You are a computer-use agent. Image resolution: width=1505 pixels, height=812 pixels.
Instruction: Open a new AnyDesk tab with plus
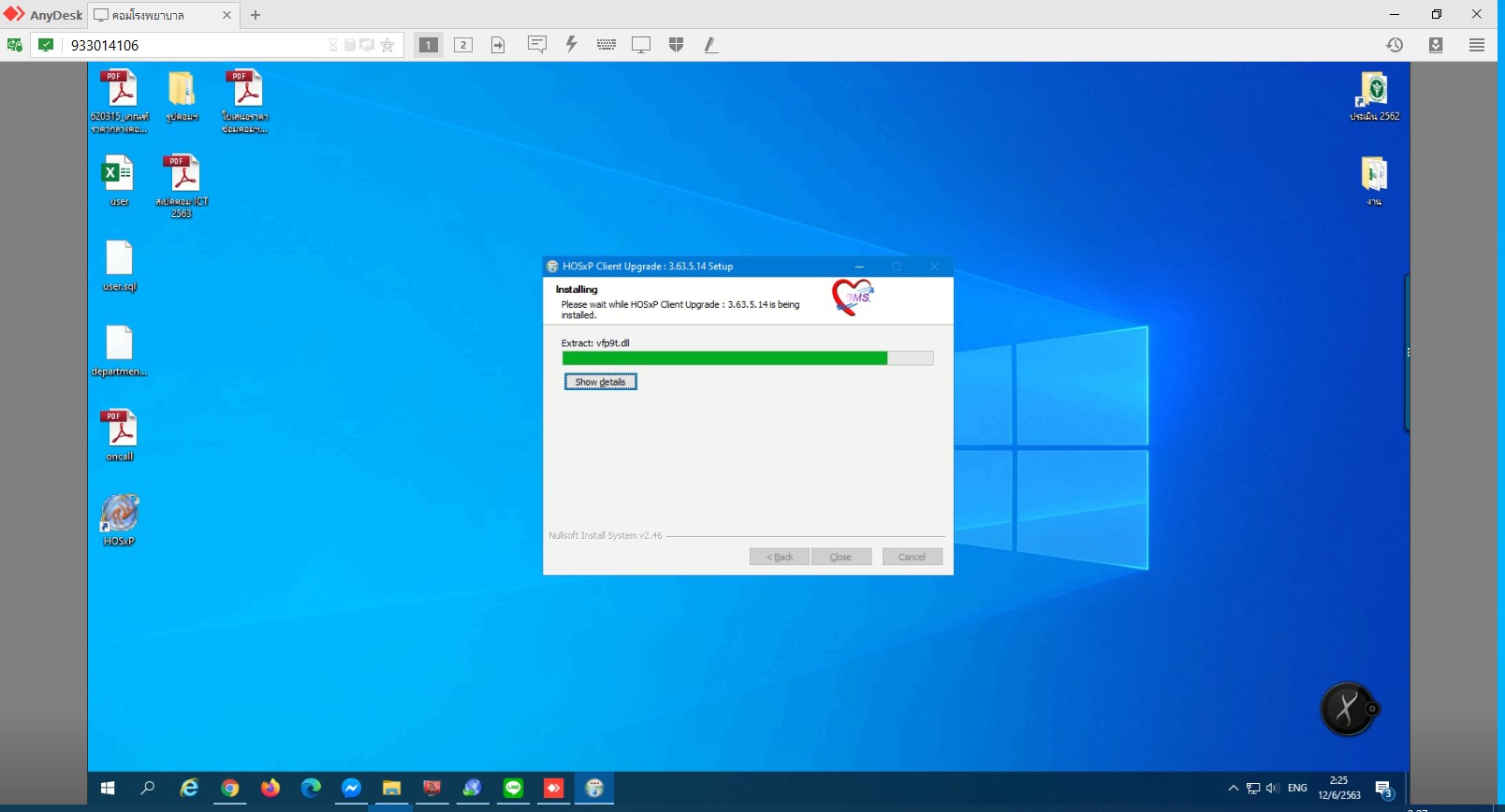(x=256, y=15)
